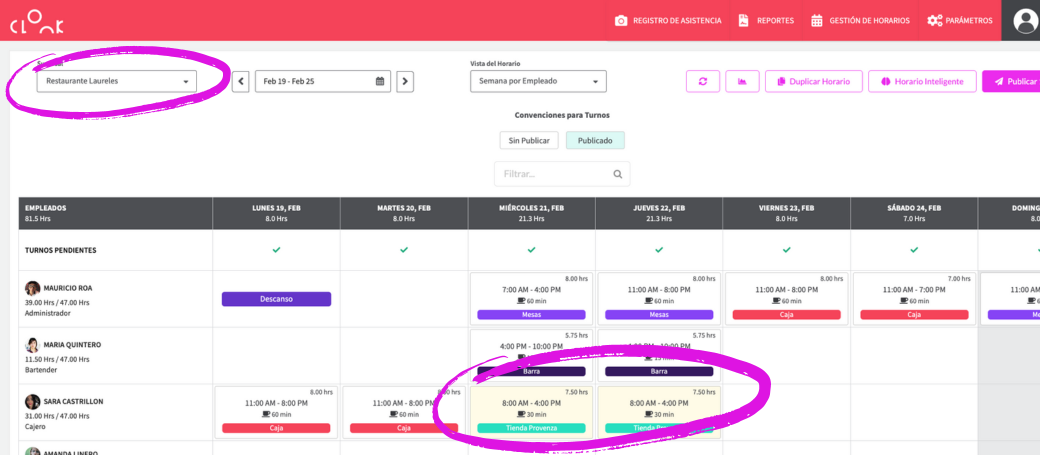Click the Duplicar Horario button

click(813, 81)
